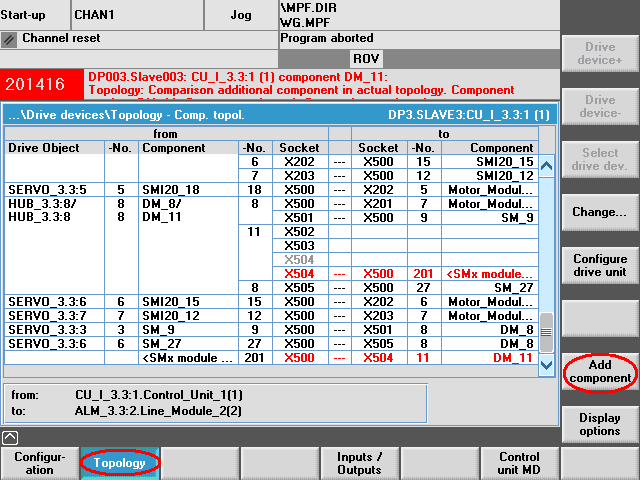Screen dimensions: 640x480
Task: Open the Control unit MD softkey
Action: (519, 463)
